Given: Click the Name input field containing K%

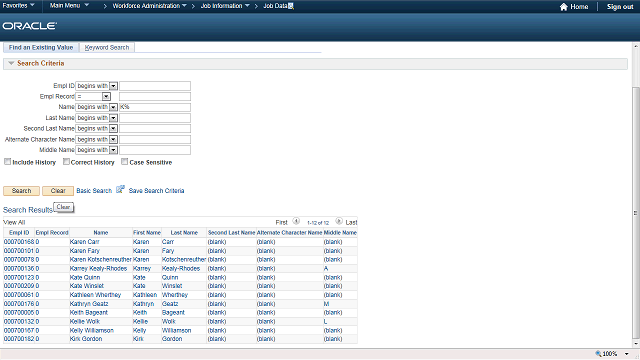Looking at the screenshot, I should (x=155, y=107).
